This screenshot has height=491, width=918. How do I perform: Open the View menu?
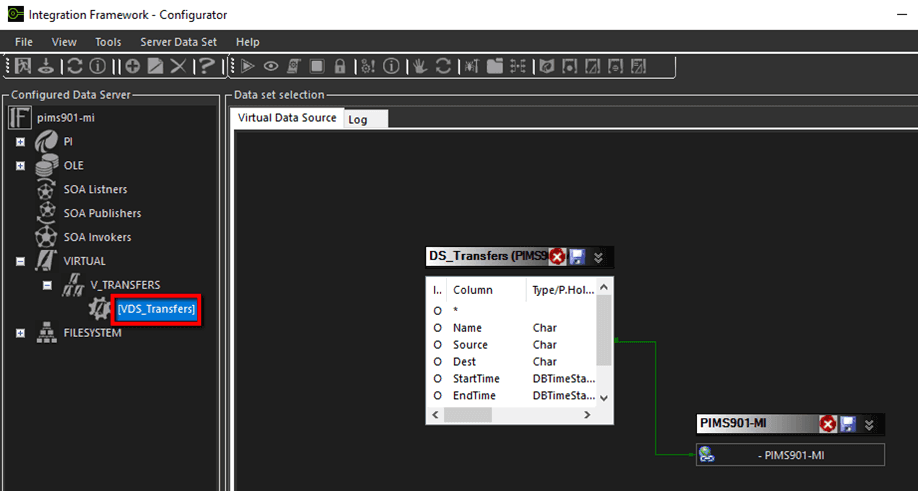click(x=64, y=42)
